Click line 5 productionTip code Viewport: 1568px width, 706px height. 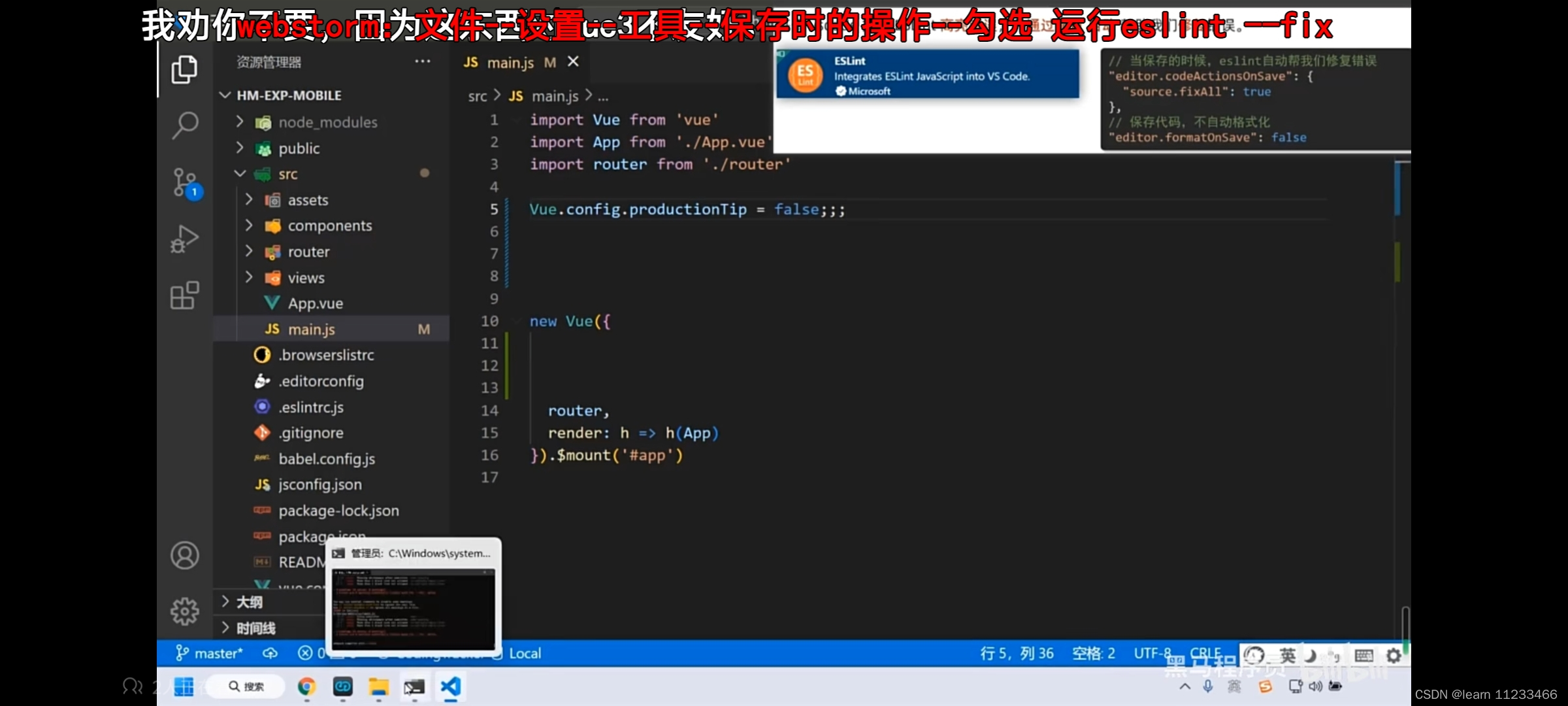[687, 210]
